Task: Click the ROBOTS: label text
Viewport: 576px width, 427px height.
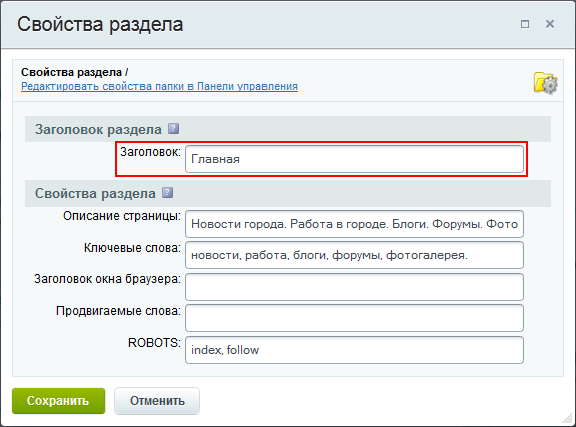Action: click(x=154, y=342)
